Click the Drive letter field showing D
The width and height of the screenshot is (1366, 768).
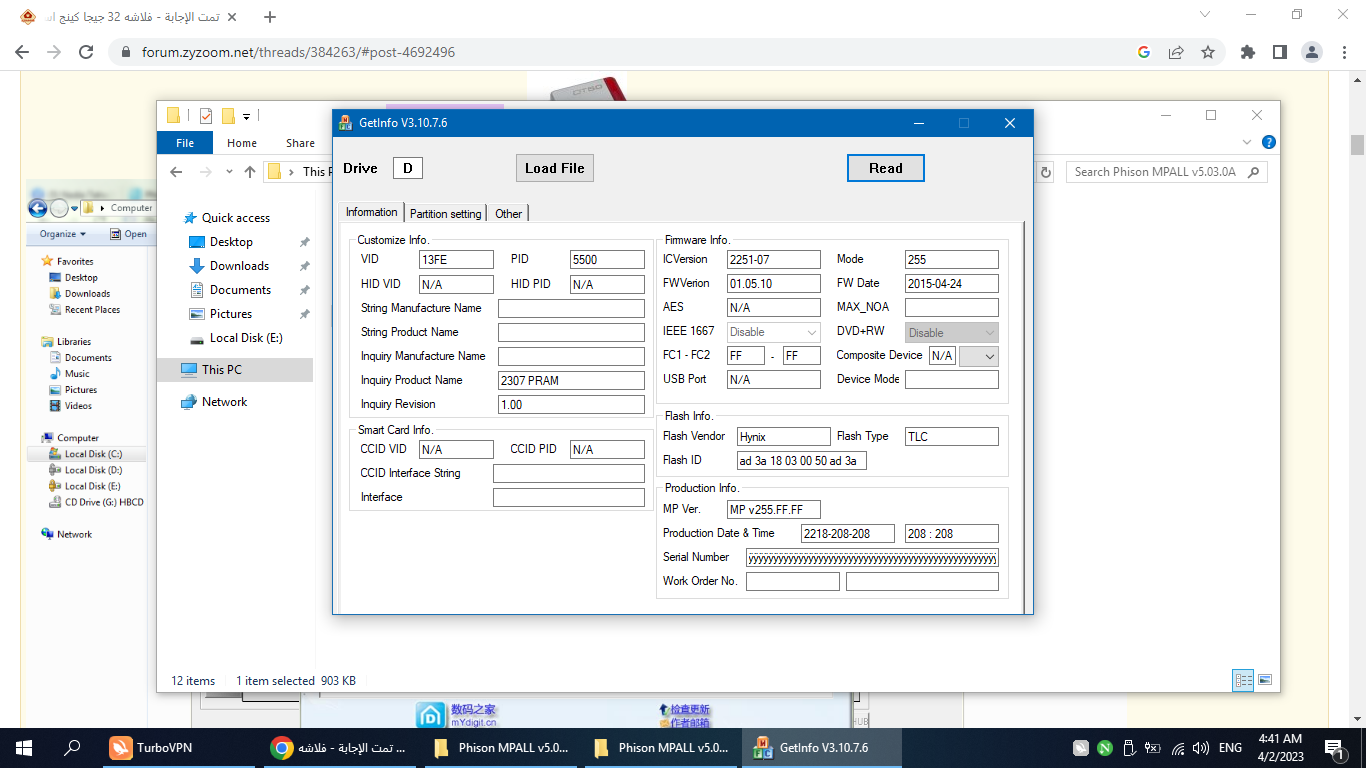(408, 168)
